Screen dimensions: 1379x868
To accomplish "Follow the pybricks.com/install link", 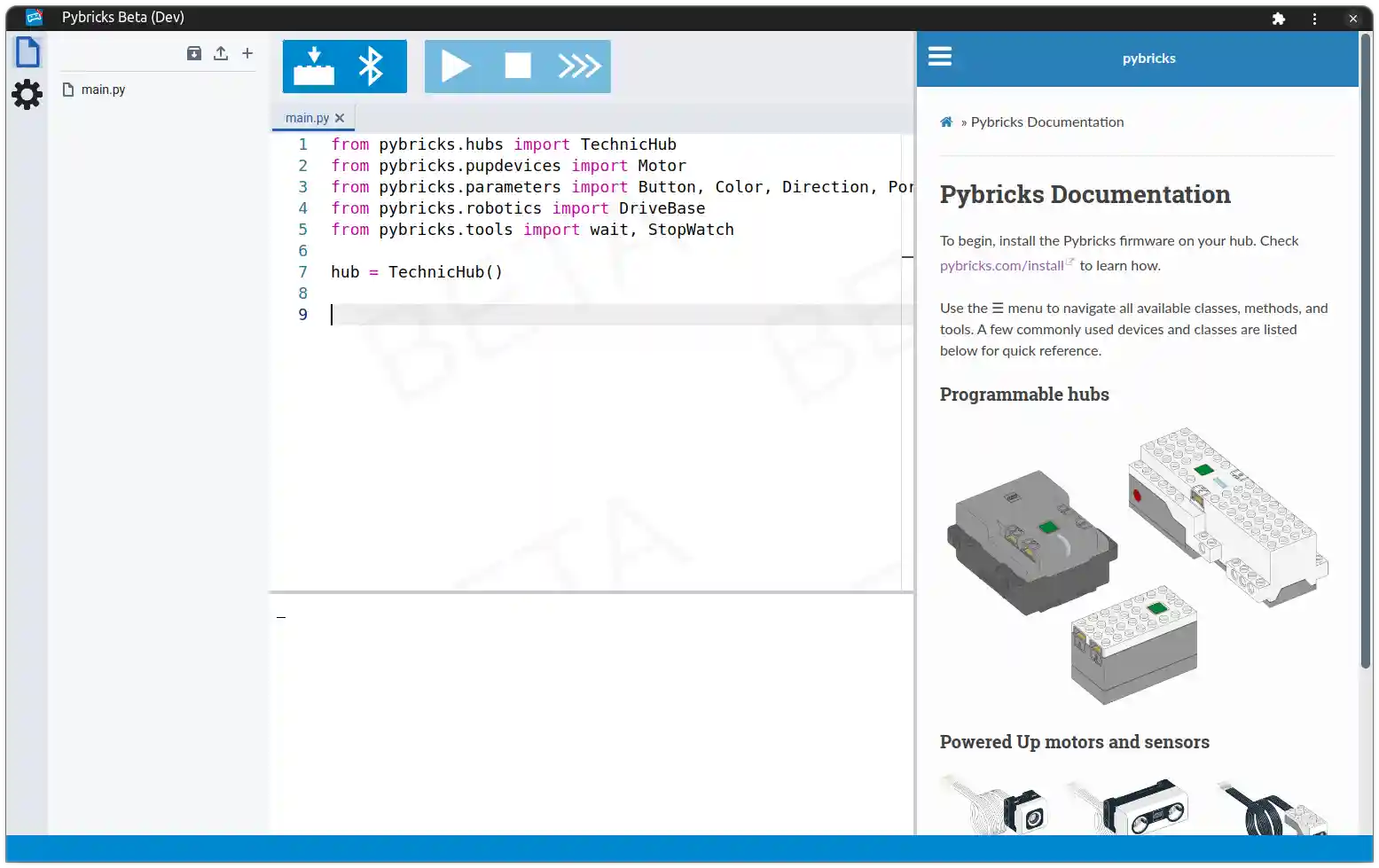I will 1000,265.
